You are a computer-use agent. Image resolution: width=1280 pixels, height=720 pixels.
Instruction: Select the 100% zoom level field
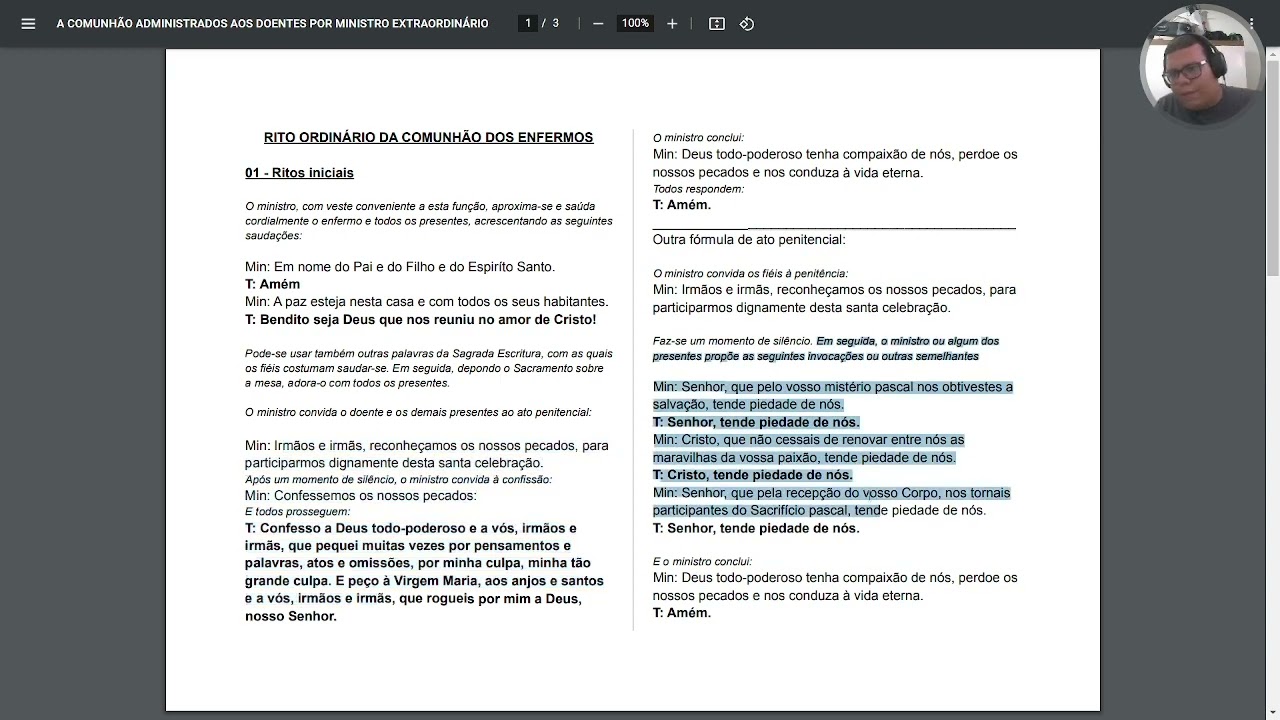(635, 23)
